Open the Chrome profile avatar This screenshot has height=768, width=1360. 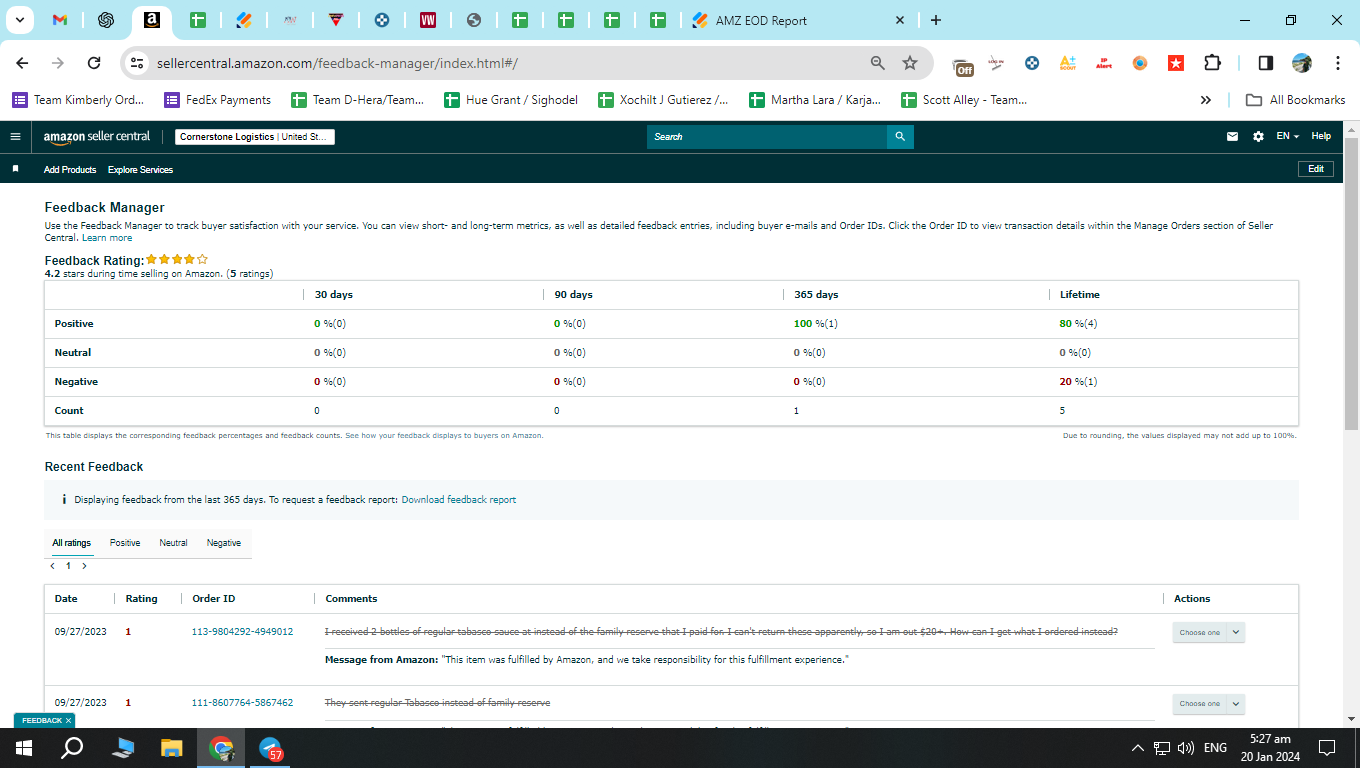point(1301,63)
